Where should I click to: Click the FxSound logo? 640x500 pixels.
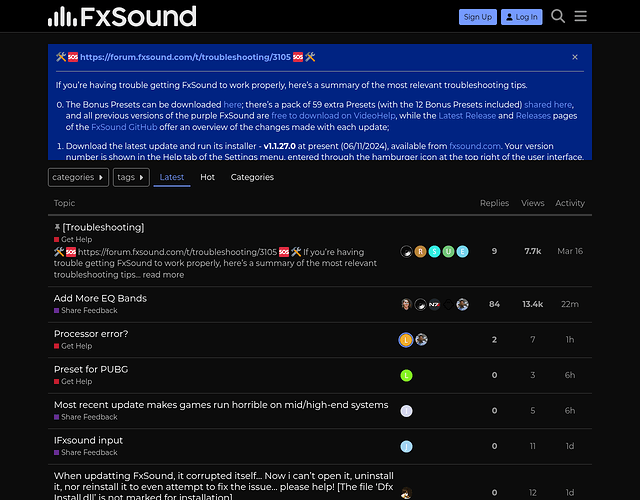pyautogui.click(x=122, y=16)
